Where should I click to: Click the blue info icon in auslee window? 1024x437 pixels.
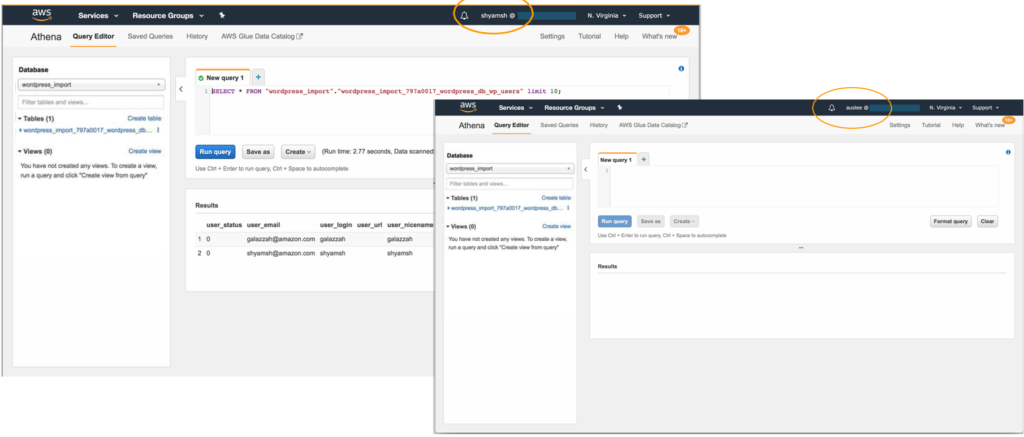(1008, 152)
